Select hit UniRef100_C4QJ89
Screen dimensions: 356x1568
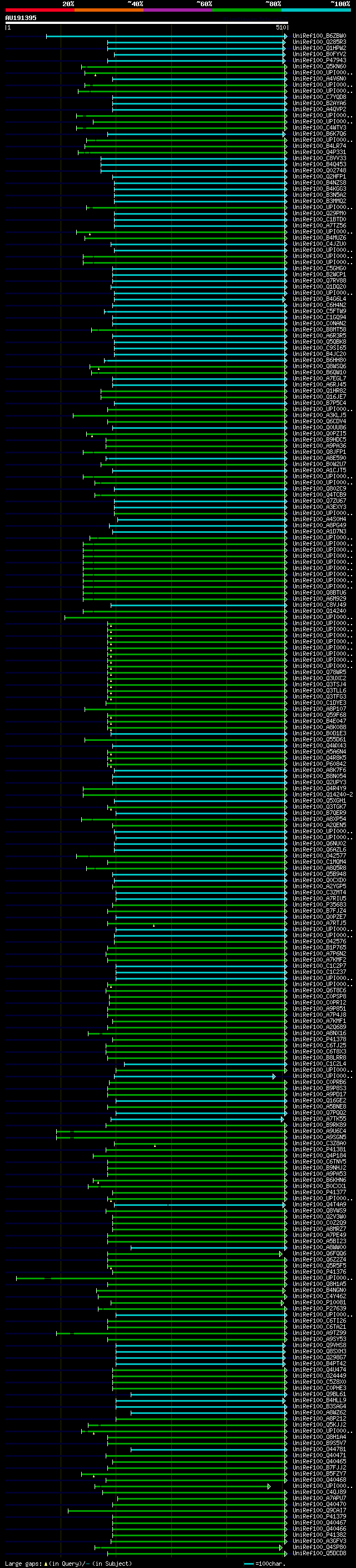click(x=319, y=1492)
